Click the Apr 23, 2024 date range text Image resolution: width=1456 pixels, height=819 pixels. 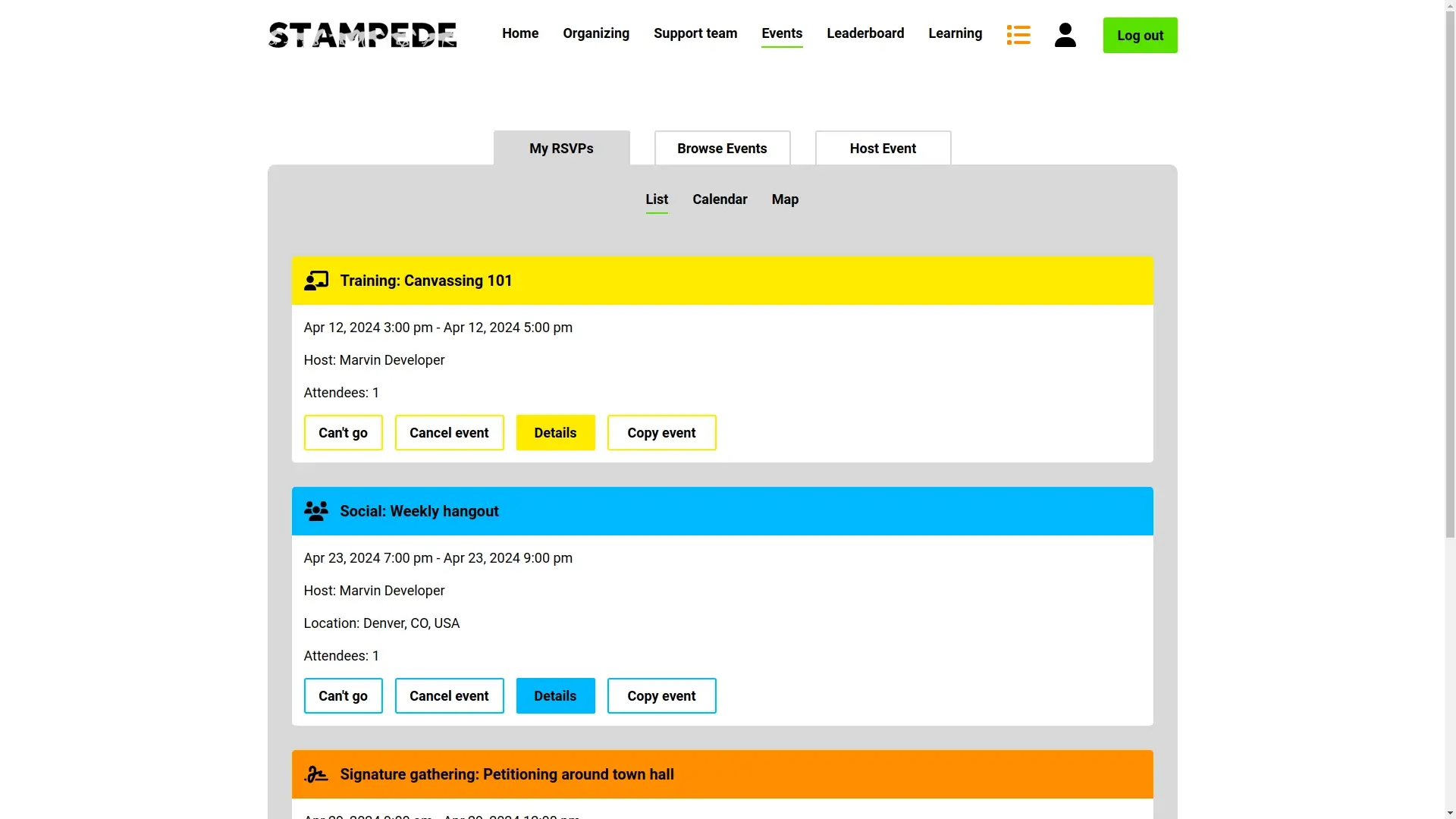(x=438, y=558)
